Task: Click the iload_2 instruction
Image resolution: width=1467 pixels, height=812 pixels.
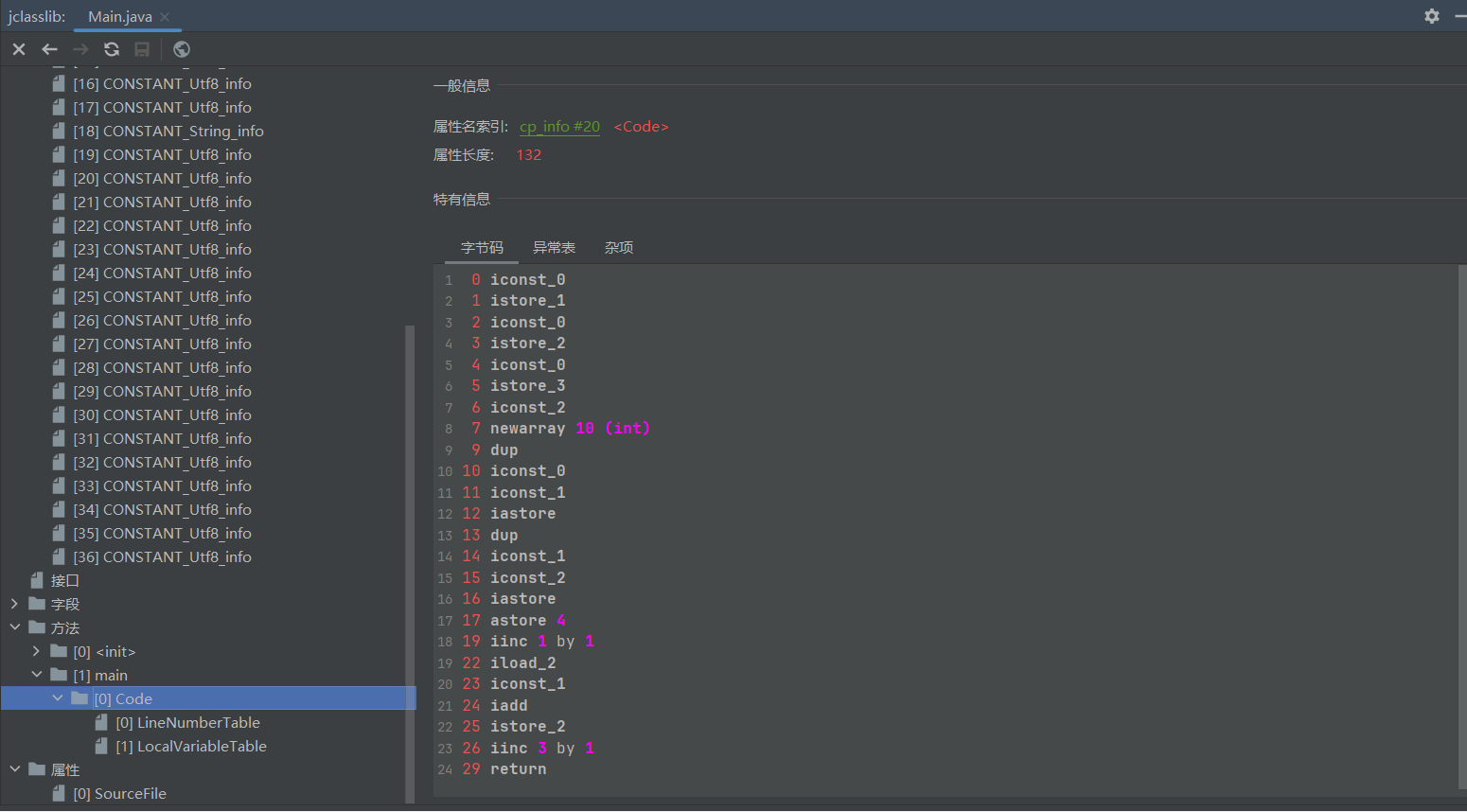Action: [522, 663]
